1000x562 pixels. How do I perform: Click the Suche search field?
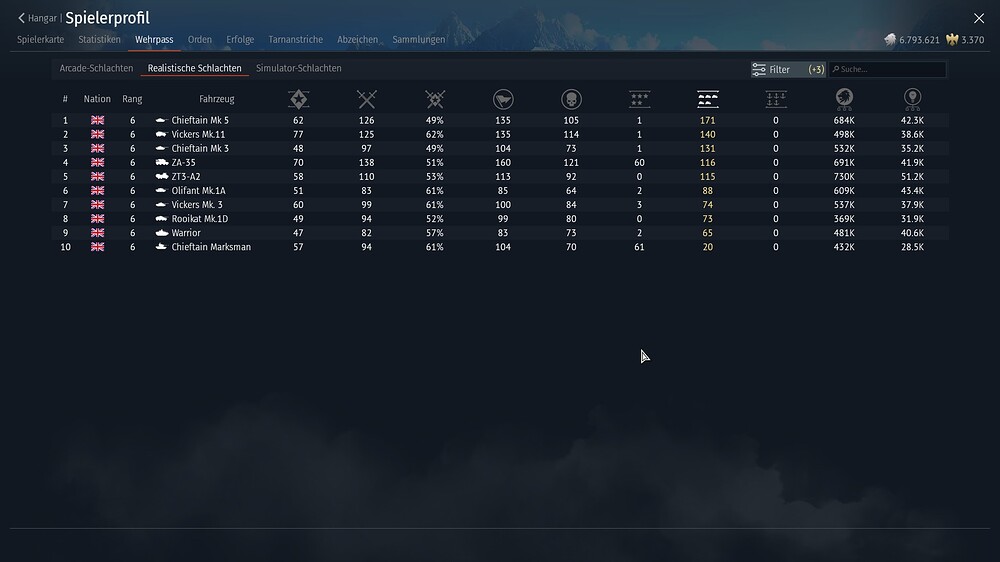click(x=890, y=70)
